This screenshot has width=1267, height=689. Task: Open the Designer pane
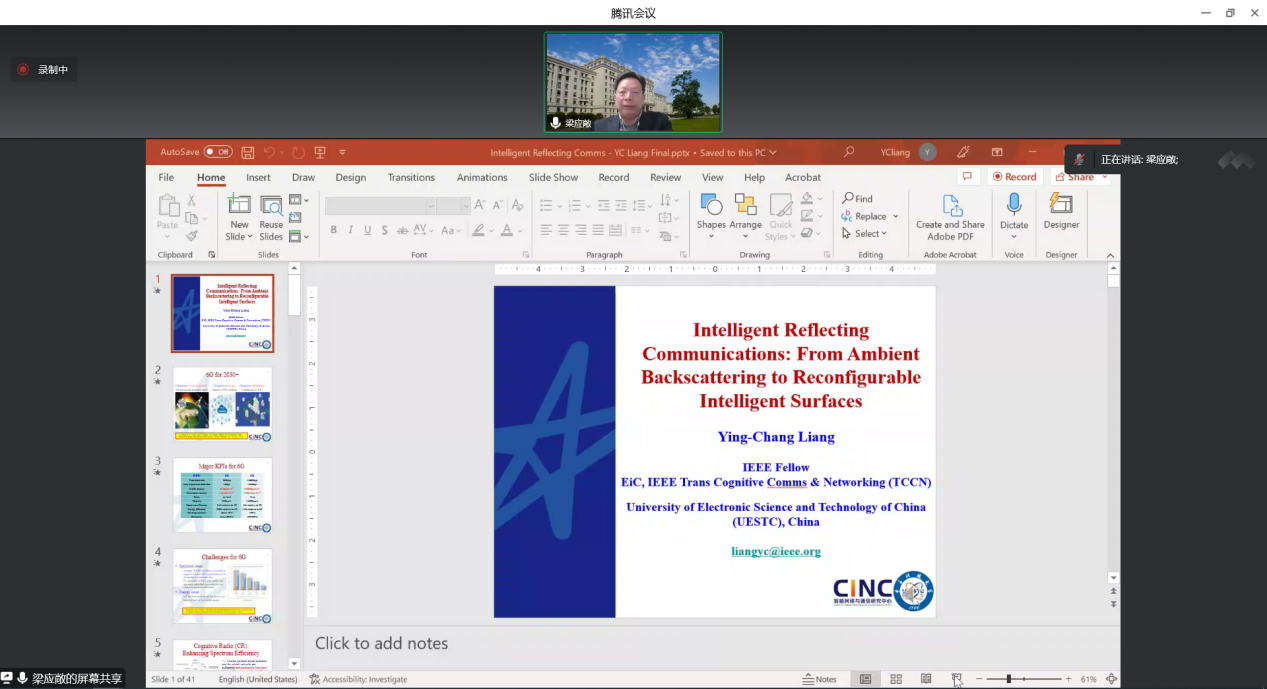[1061, 212]
